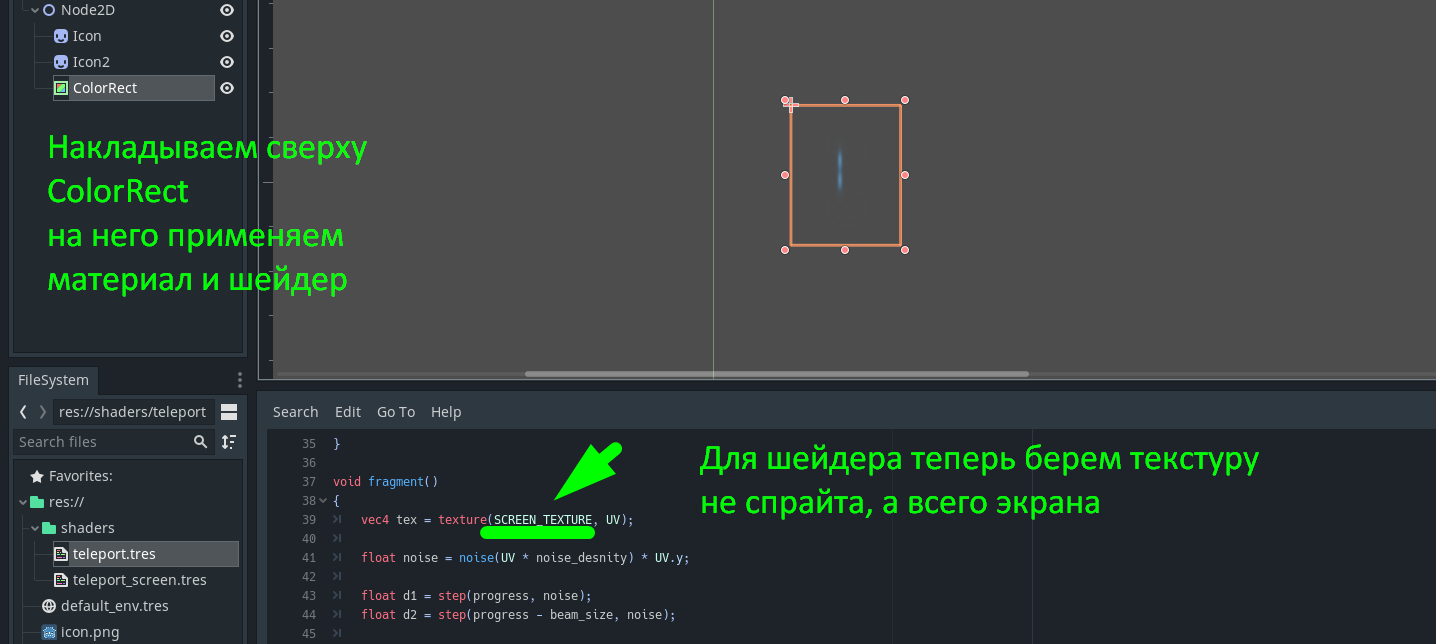Click ColorRect left-middle resize handle
Viewport: 1436px width, 644px height.
click(785, 175)
